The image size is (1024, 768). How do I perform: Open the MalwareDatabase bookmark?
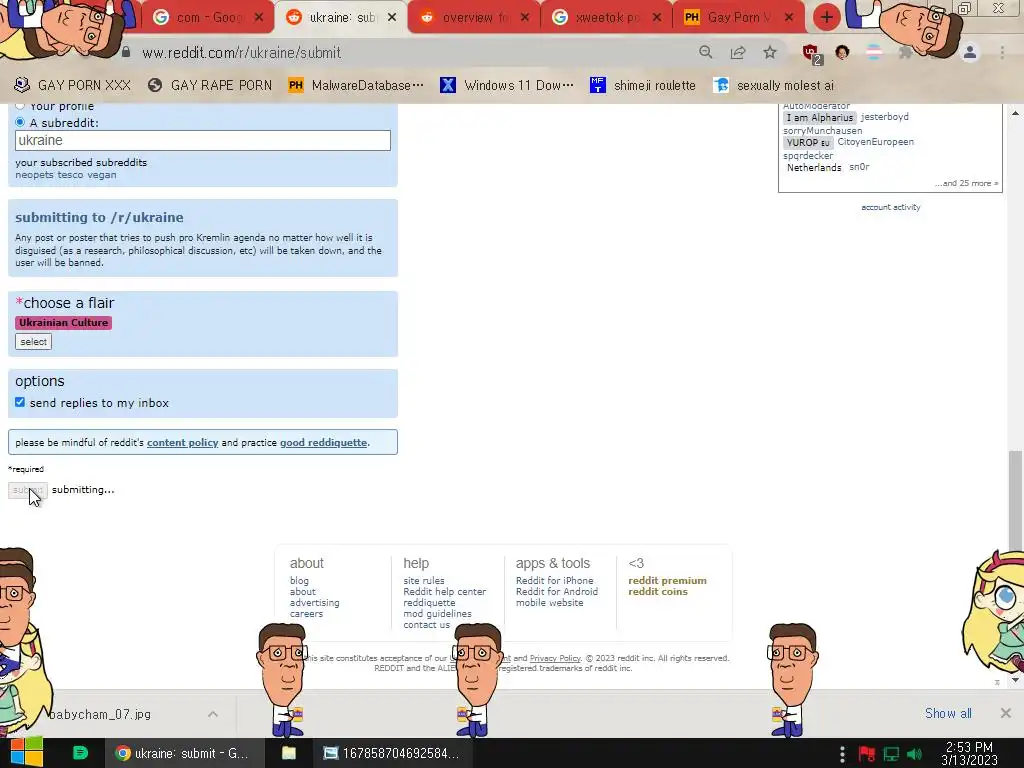tap(356, 85)
